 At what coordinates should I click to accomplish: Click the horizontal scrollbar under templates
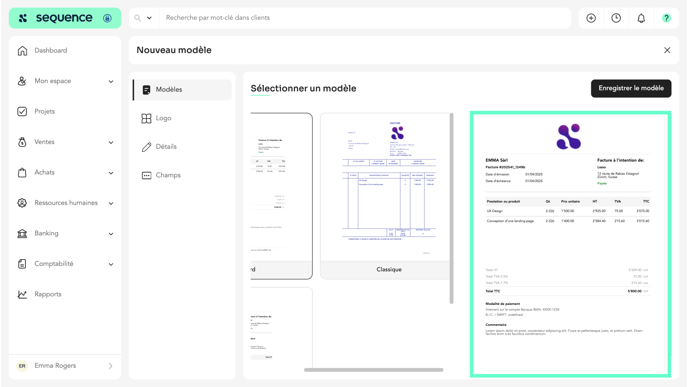[x=373, y=370]
